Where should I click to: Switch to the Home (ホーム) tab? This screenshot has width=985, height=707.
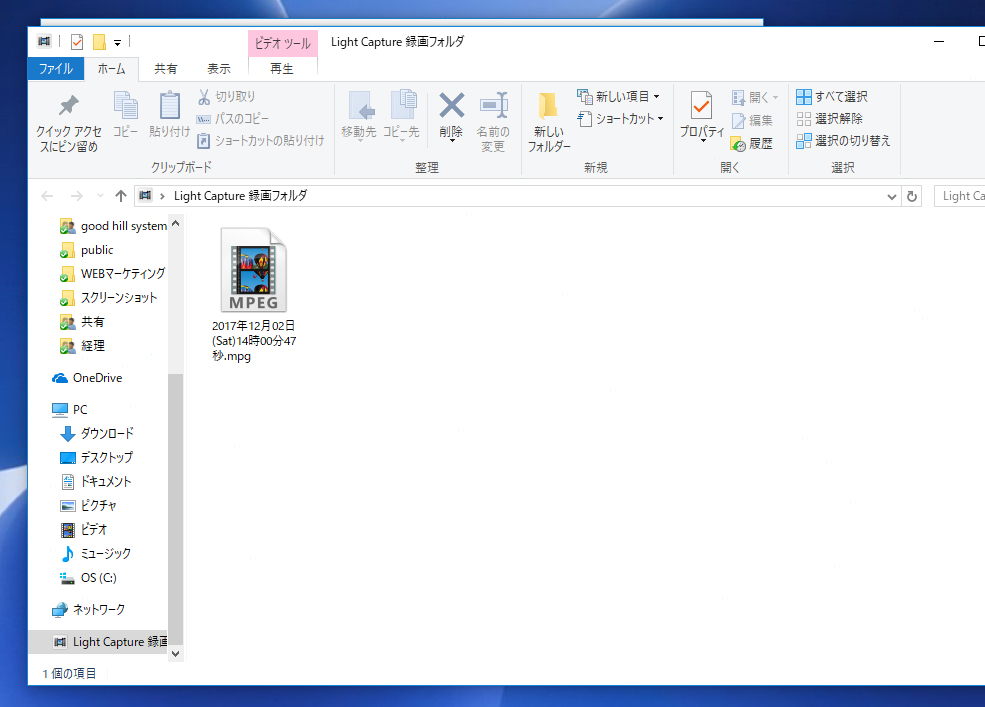click(111, 69)
